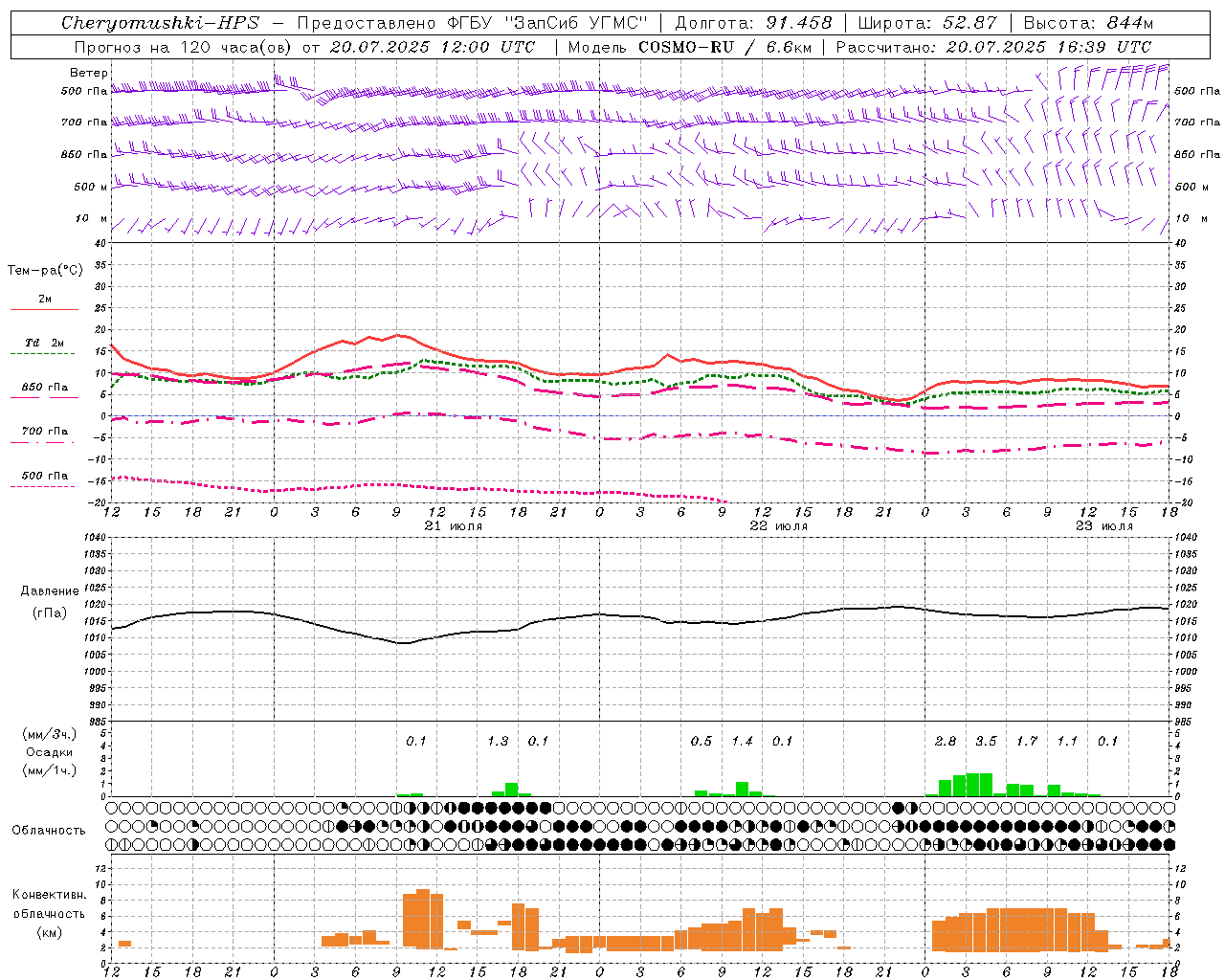Select the "ЗапСиб УГМС" provider text
Image resolution: width=1225 pixels, height=980 pixels.
[x=577, y=23]
